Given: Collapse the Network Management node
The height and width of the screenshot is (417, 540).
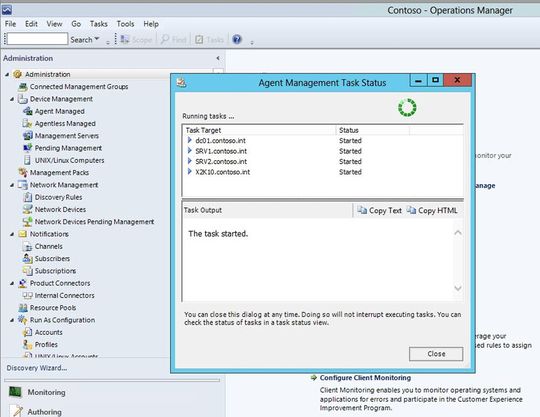Looking at the screenshot, I should 12,185.
